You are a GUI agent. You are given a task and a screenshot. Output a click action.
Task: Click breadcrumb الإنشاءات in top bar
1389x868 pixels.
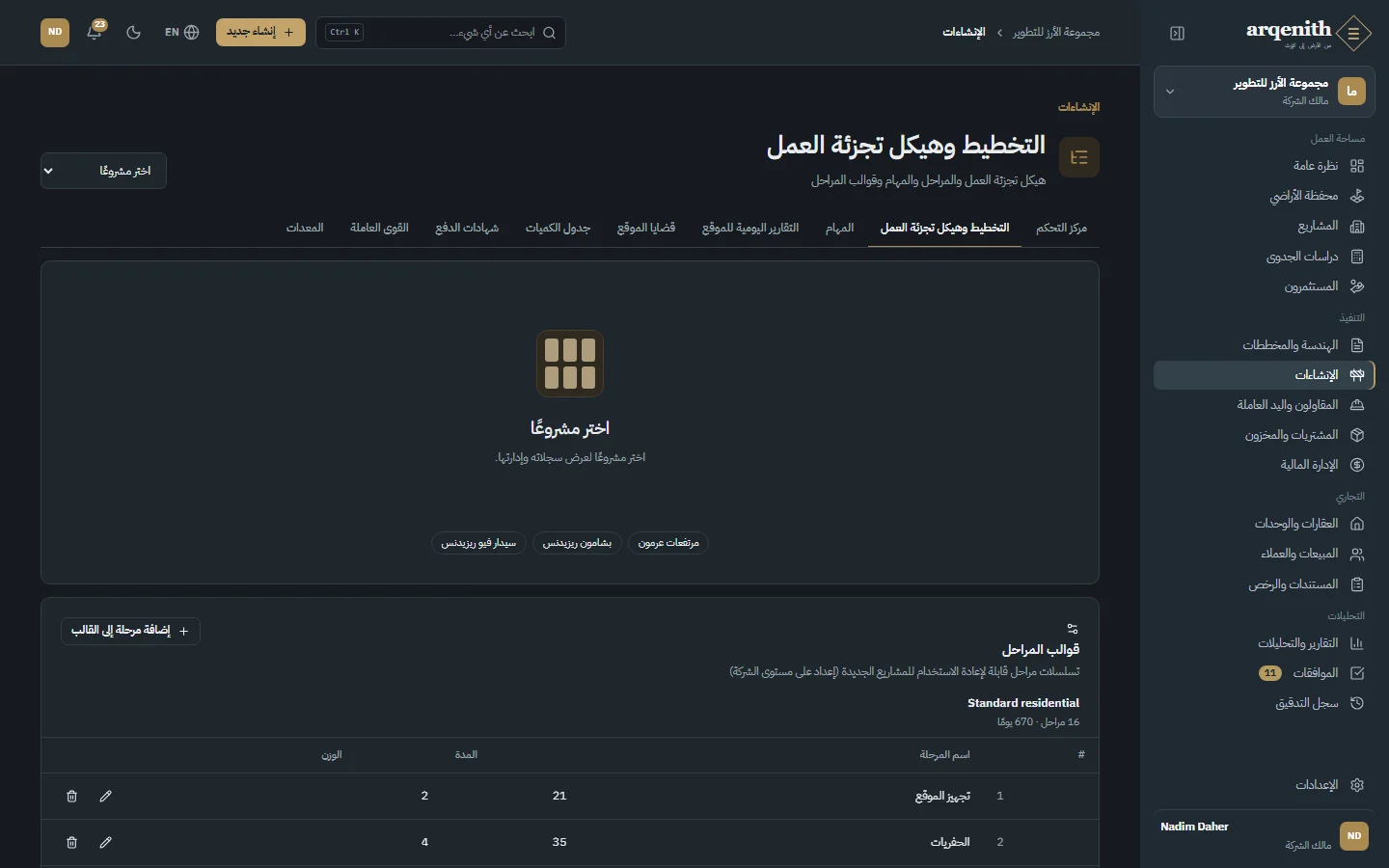tap(964, 32)
